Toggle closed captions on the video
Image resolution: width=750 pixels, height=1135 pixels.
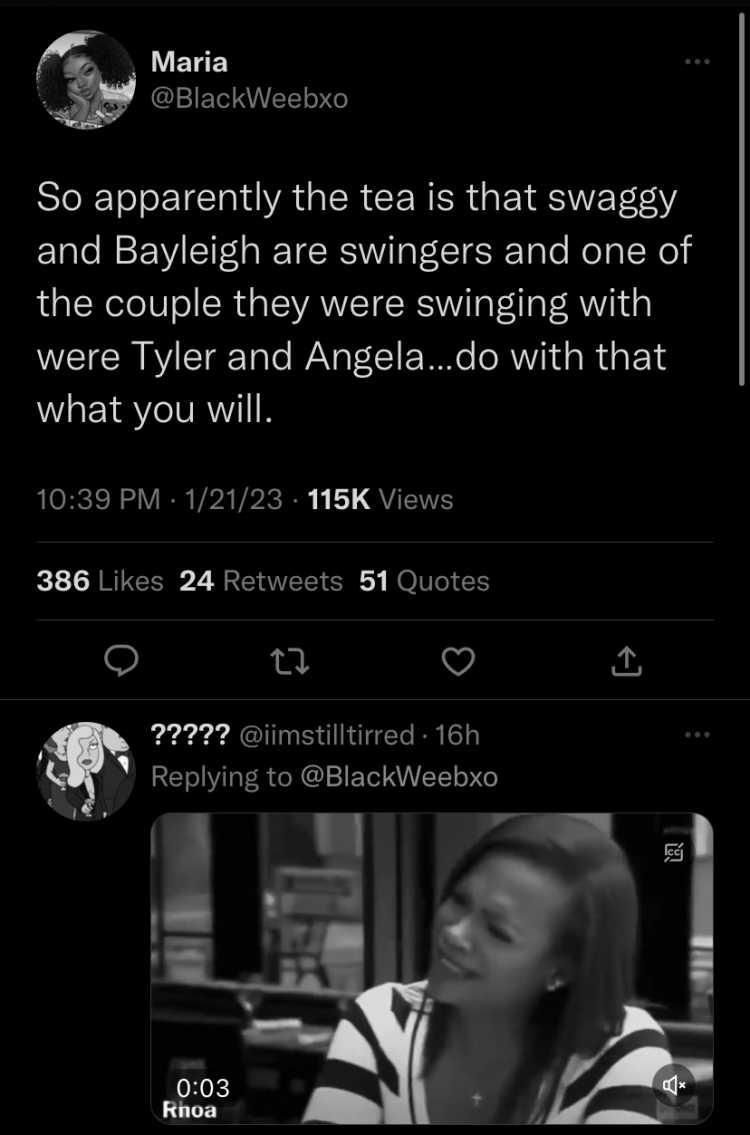[x=675, y=854]
